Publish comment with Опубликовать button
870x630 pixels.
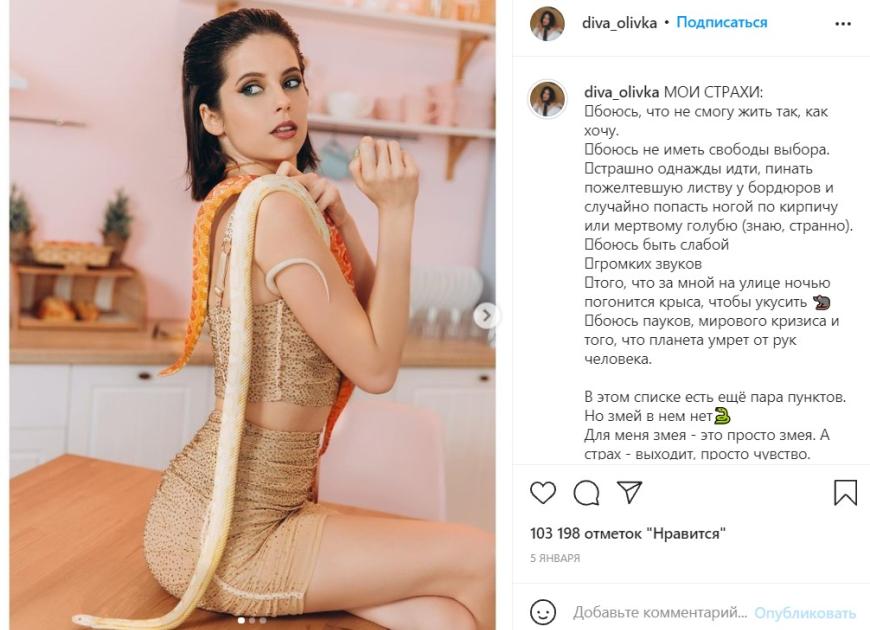click(805, 613)
